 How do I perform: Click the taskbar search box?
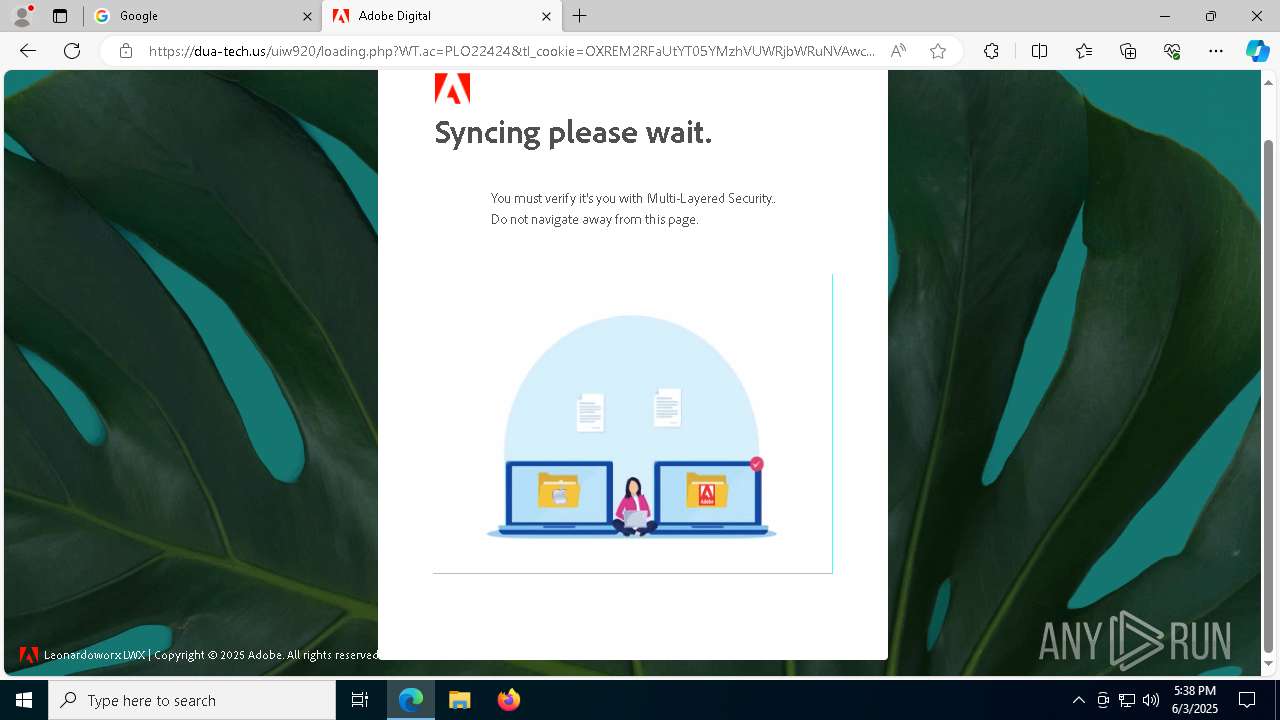tap(192, 700)
